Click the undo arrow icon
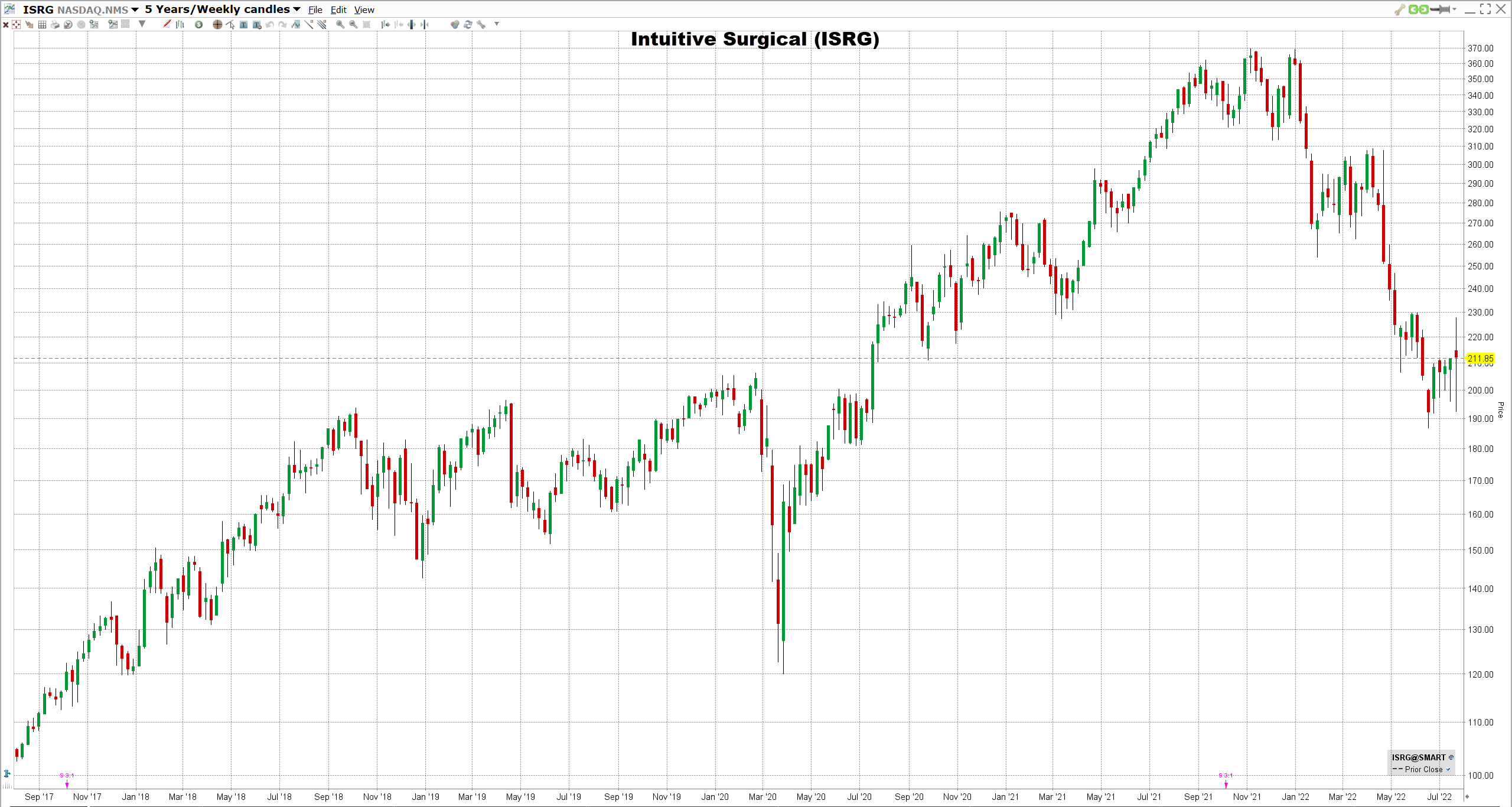Viewport: 1512px width, 807px height. pyautogui.click(x=269, y=25)
